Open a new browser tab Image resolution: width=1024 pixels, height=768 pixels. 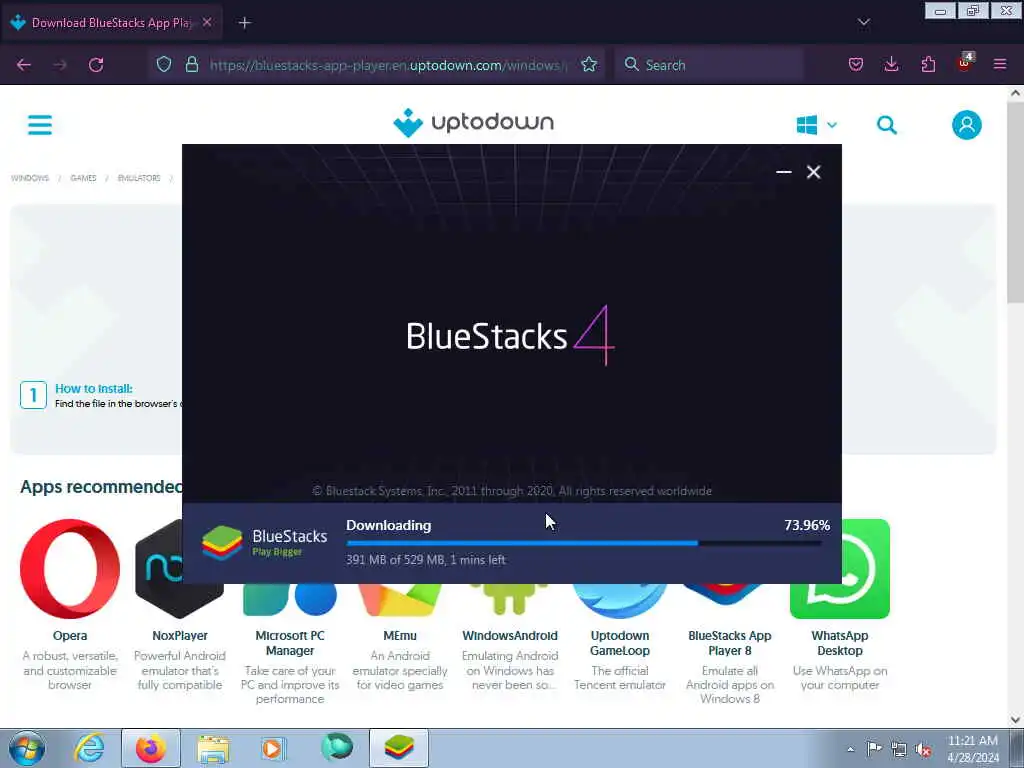coord(244,23)
